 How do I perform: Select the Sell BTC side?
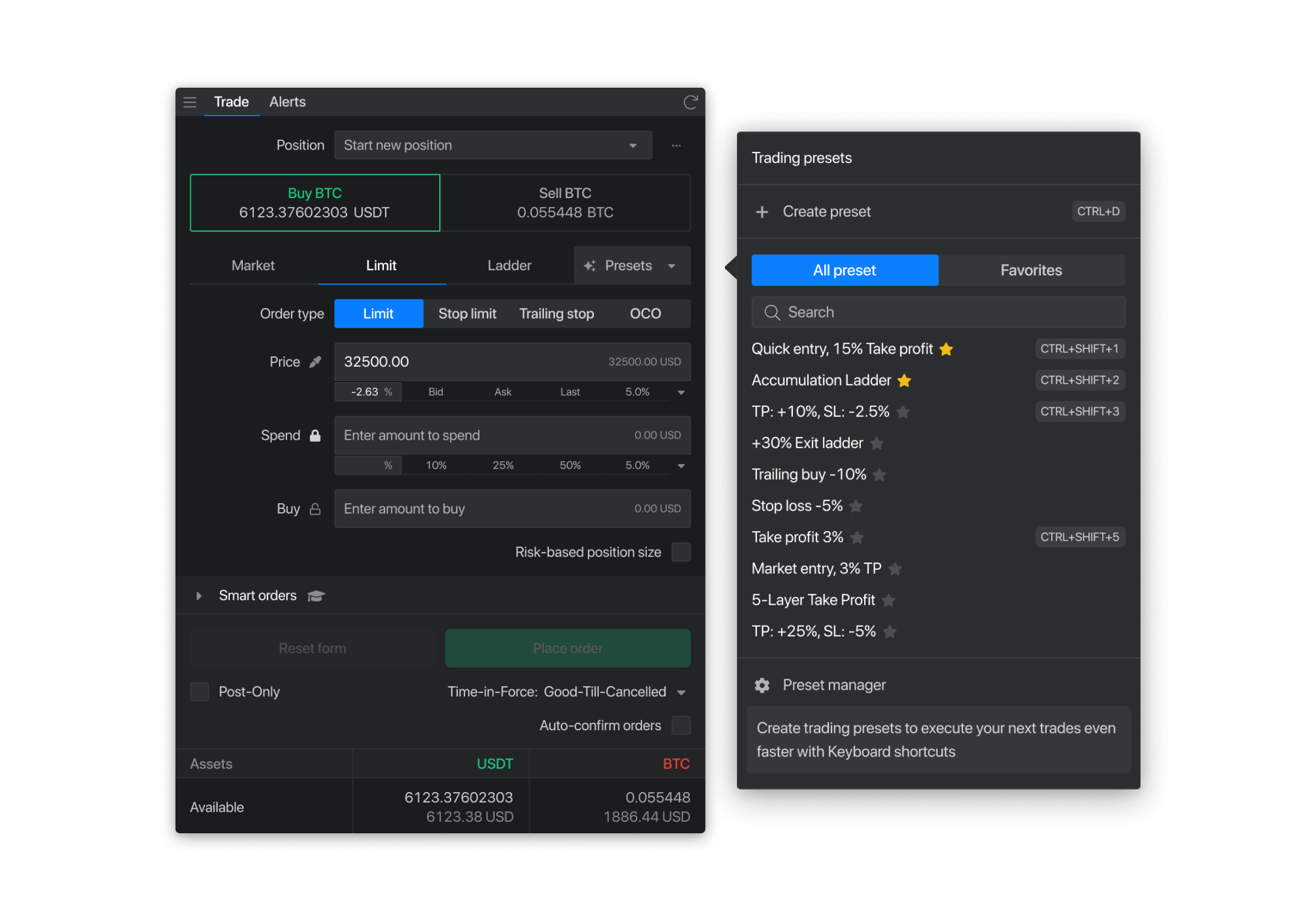565,203
